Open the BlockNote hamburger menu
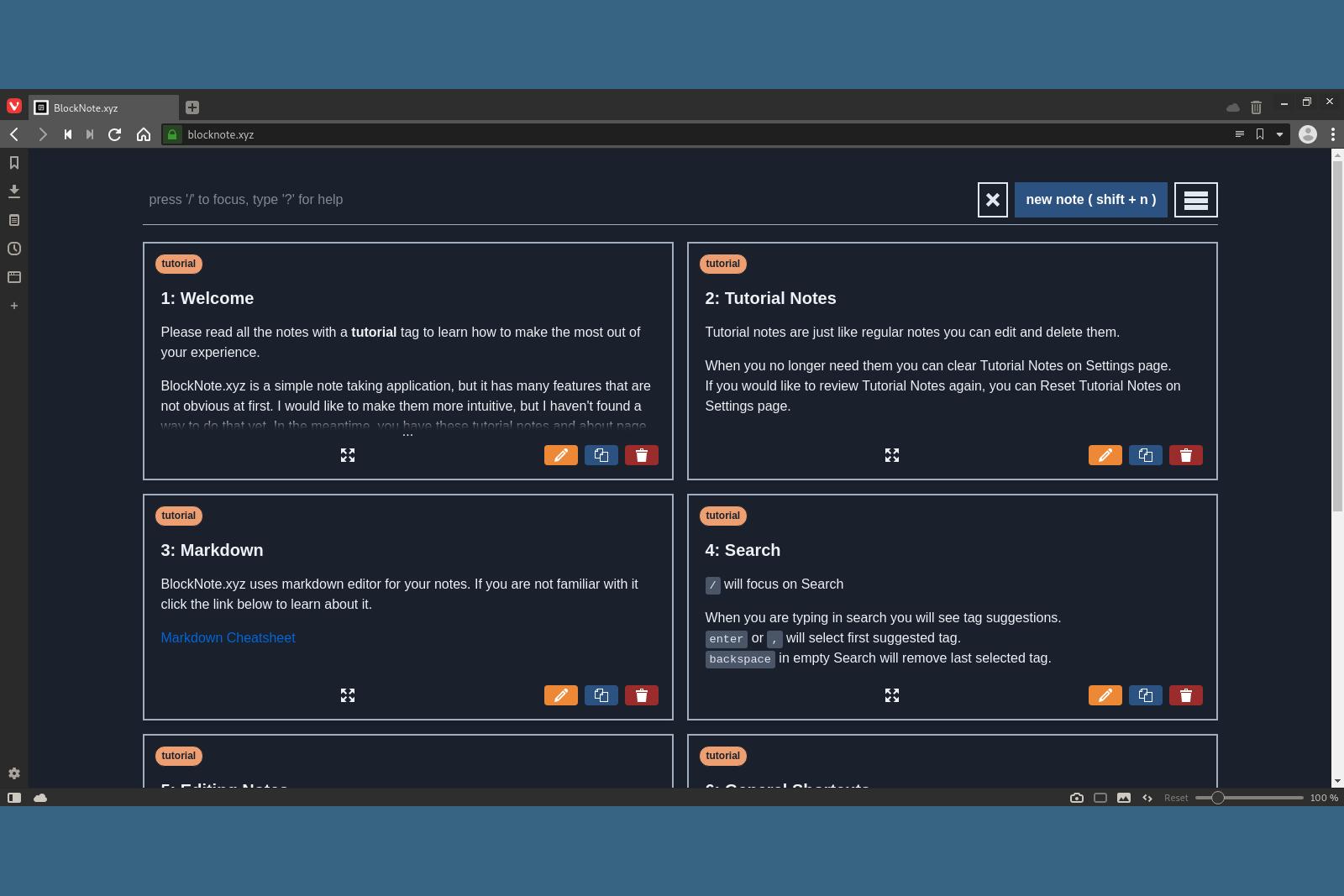This screenshot has width=1344, height=896. point(1196,200)
